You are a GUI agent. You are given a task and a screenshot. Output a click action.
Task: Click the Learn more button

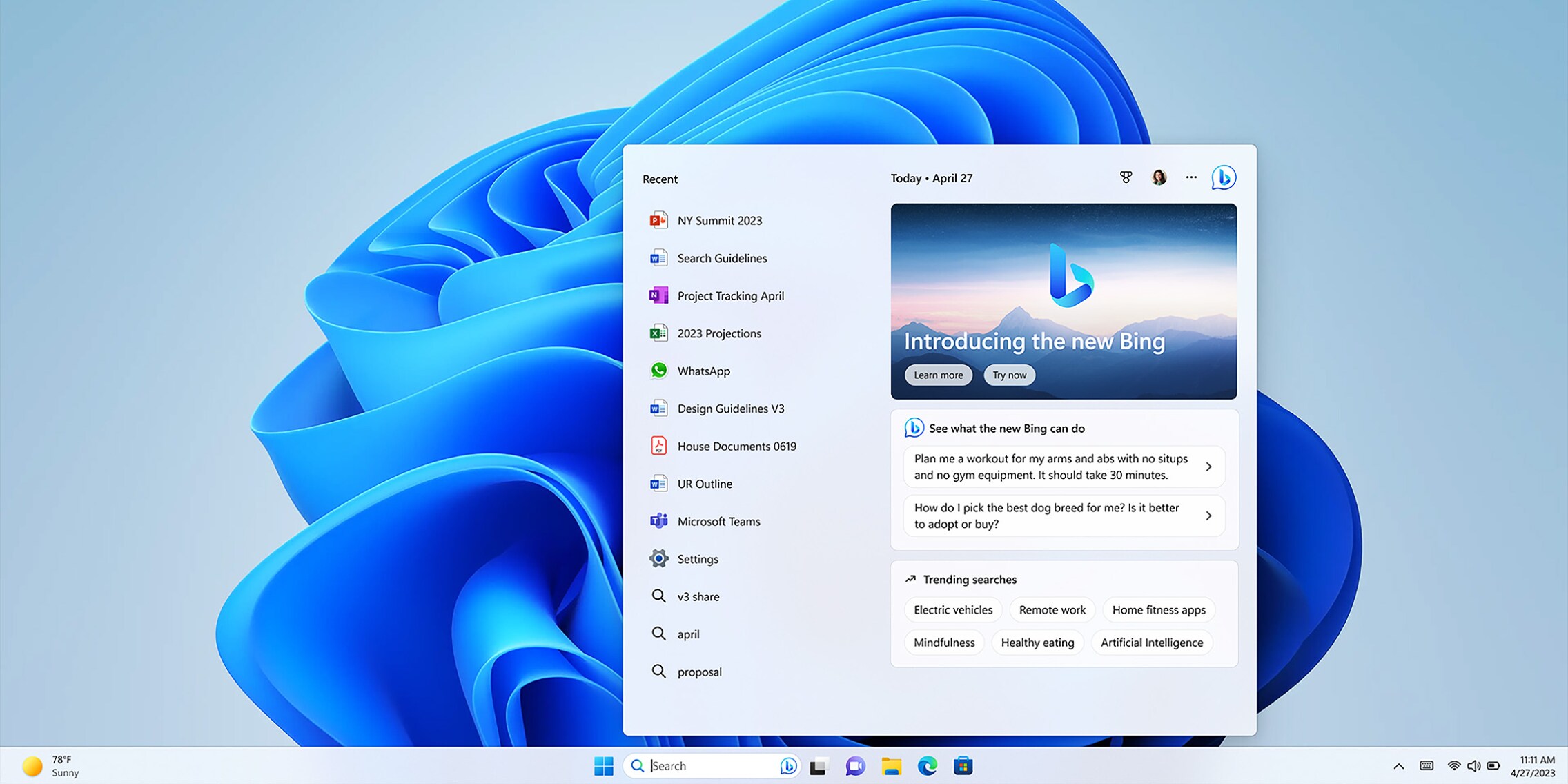[938, 375]
